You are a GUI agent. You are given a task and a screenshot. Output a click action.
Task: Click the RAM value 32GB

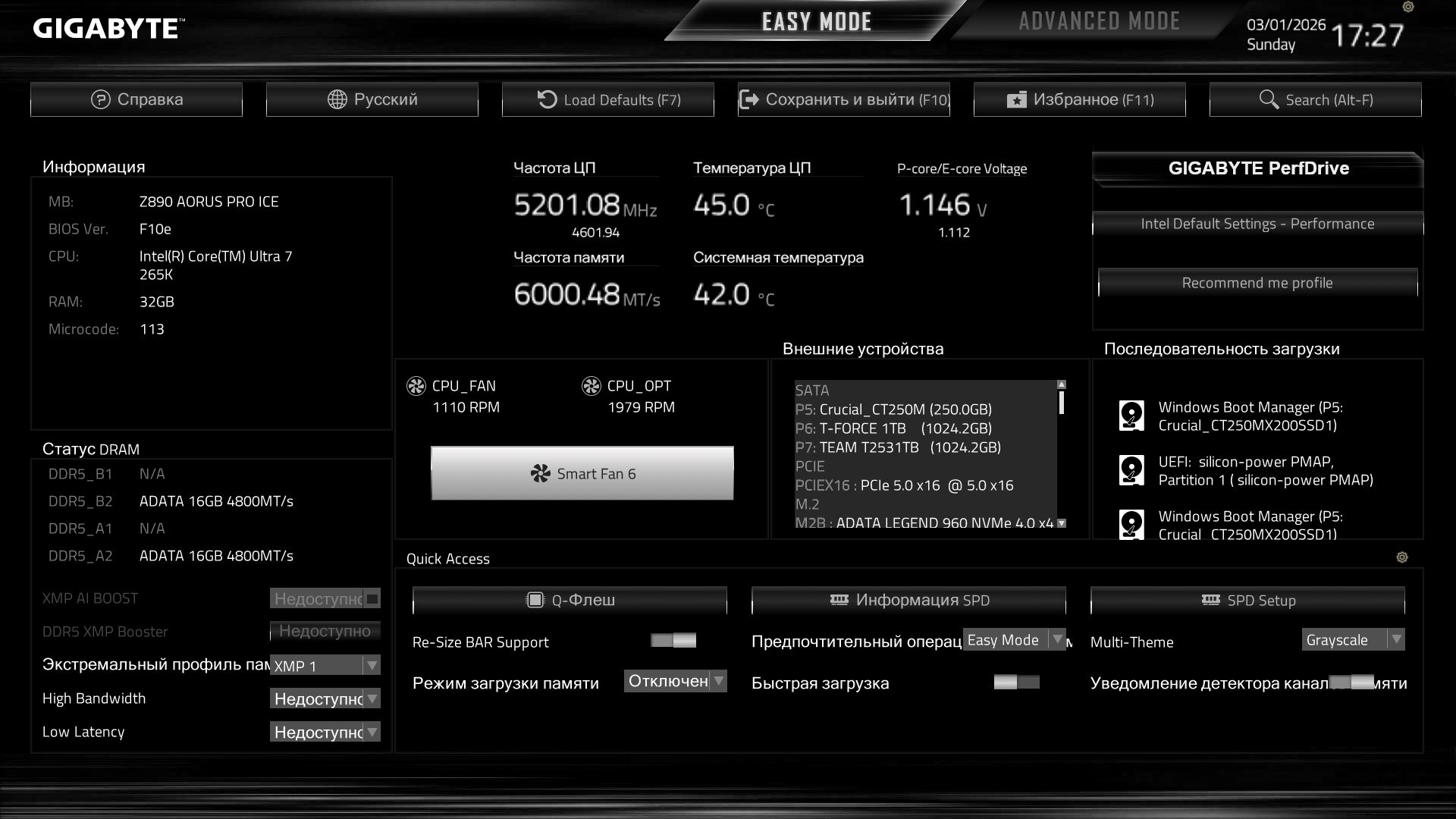[157, 302]
